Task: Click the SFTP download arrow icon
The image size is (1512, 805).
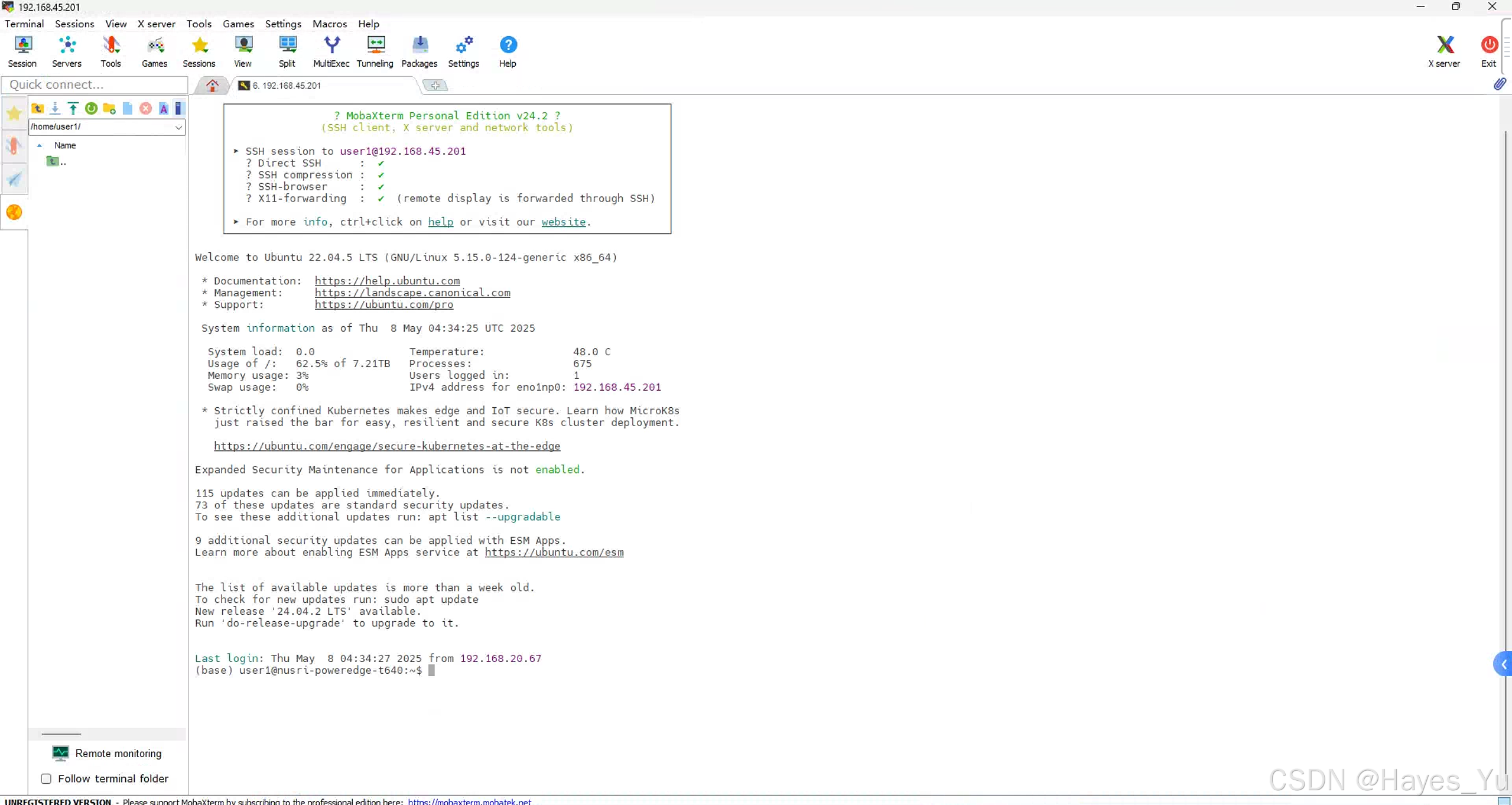Action: (x=55, y=108)
